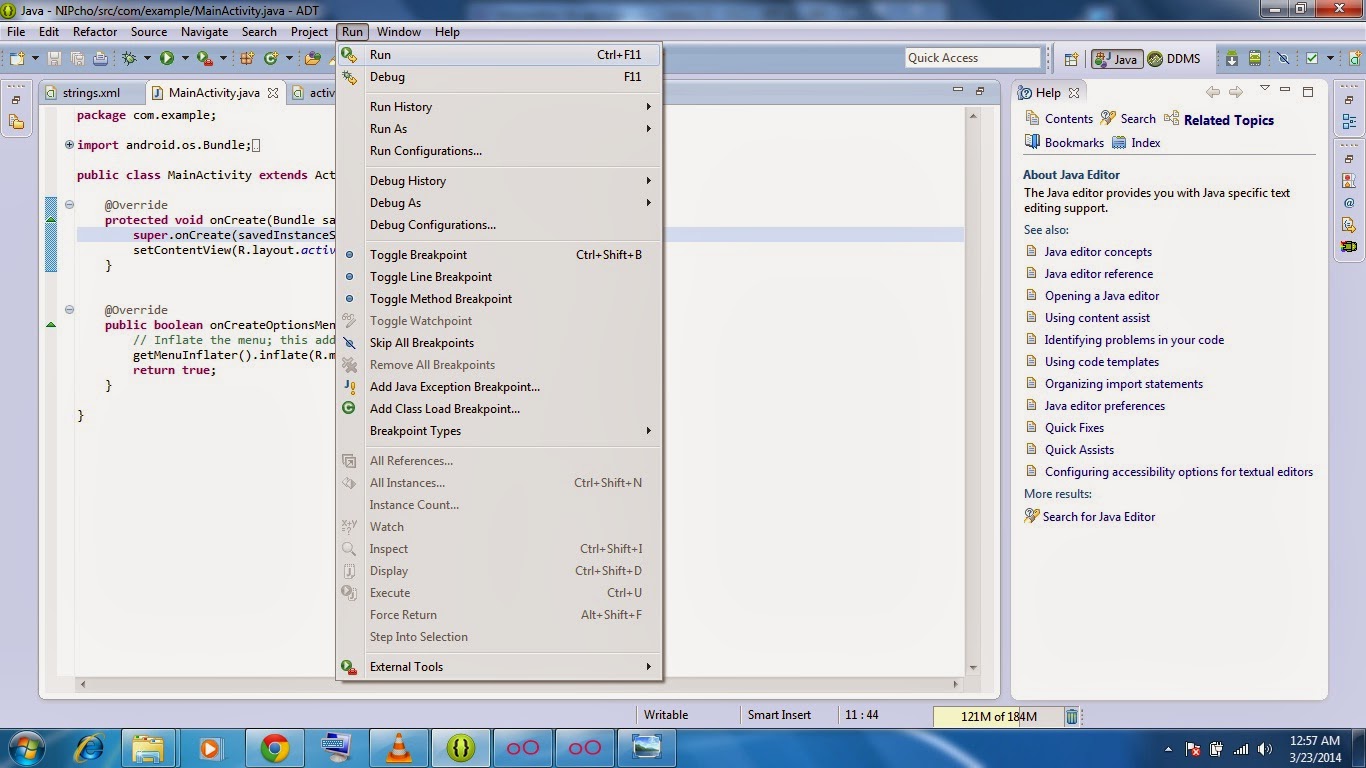Switch to the DDMS perspective
The width and height of the screenshot is (1366, 768).
point(1173,59)
